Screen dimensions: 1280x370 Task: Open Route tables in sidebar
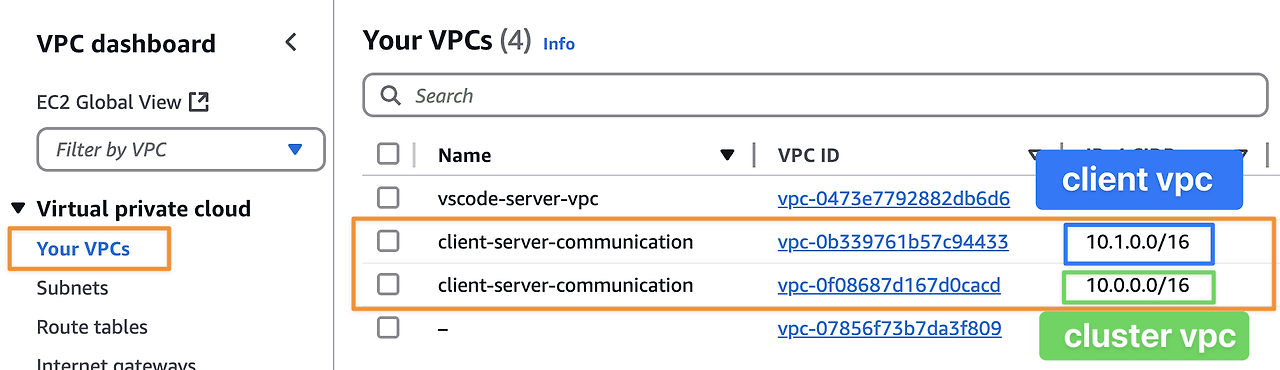(x=92, y=327)
